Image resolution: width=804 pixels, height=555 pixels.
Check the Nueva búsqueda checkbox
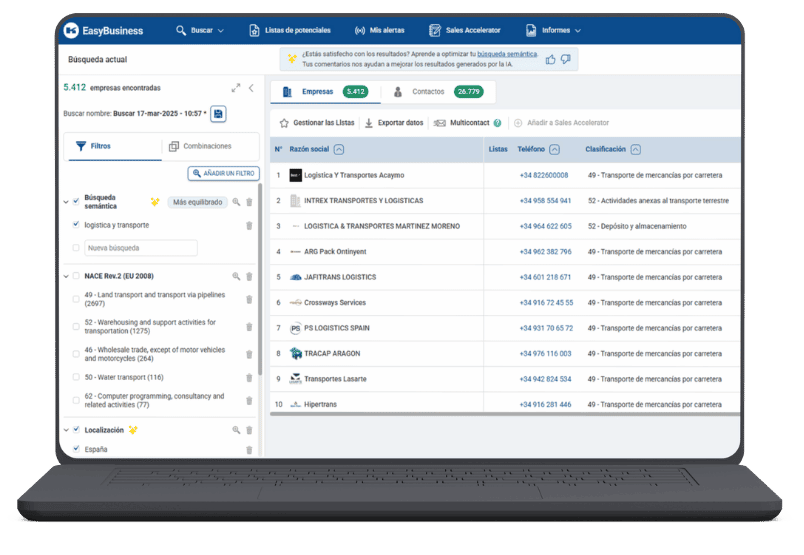(x=76, y=248)
